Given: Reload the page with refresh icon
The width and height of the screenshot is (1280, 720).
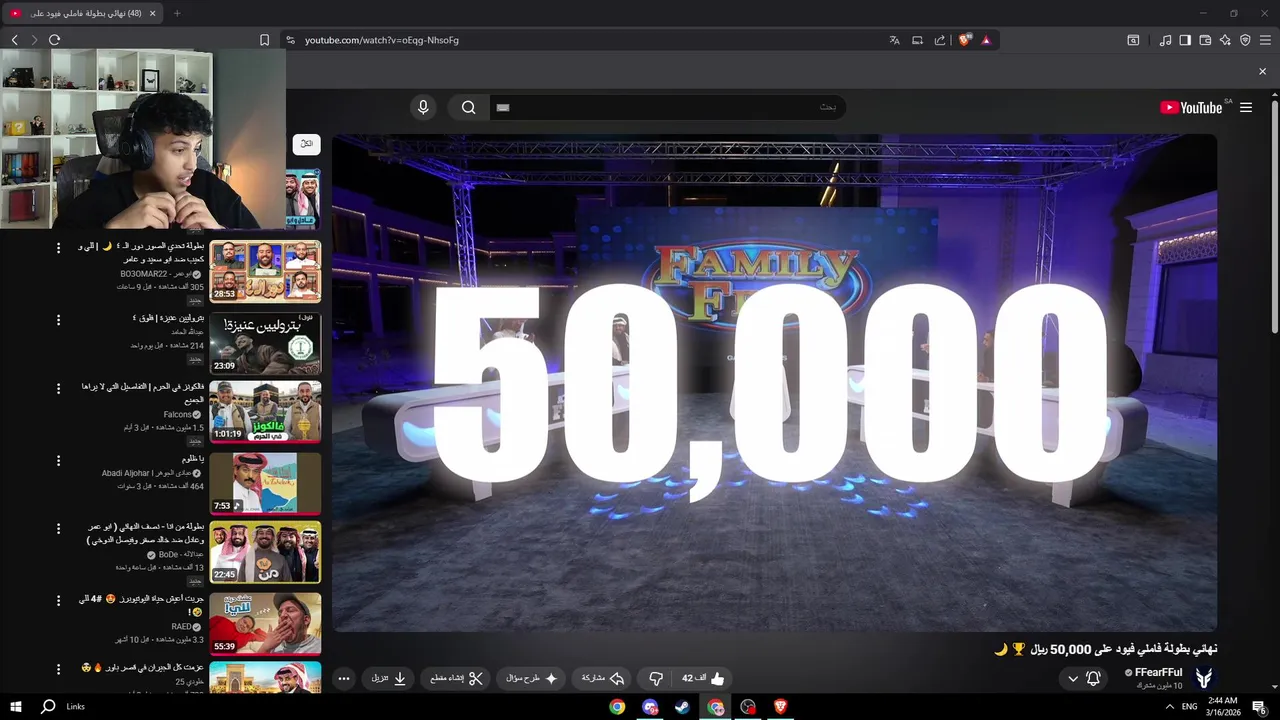Looking at the screenshot, I should point(54,40).
